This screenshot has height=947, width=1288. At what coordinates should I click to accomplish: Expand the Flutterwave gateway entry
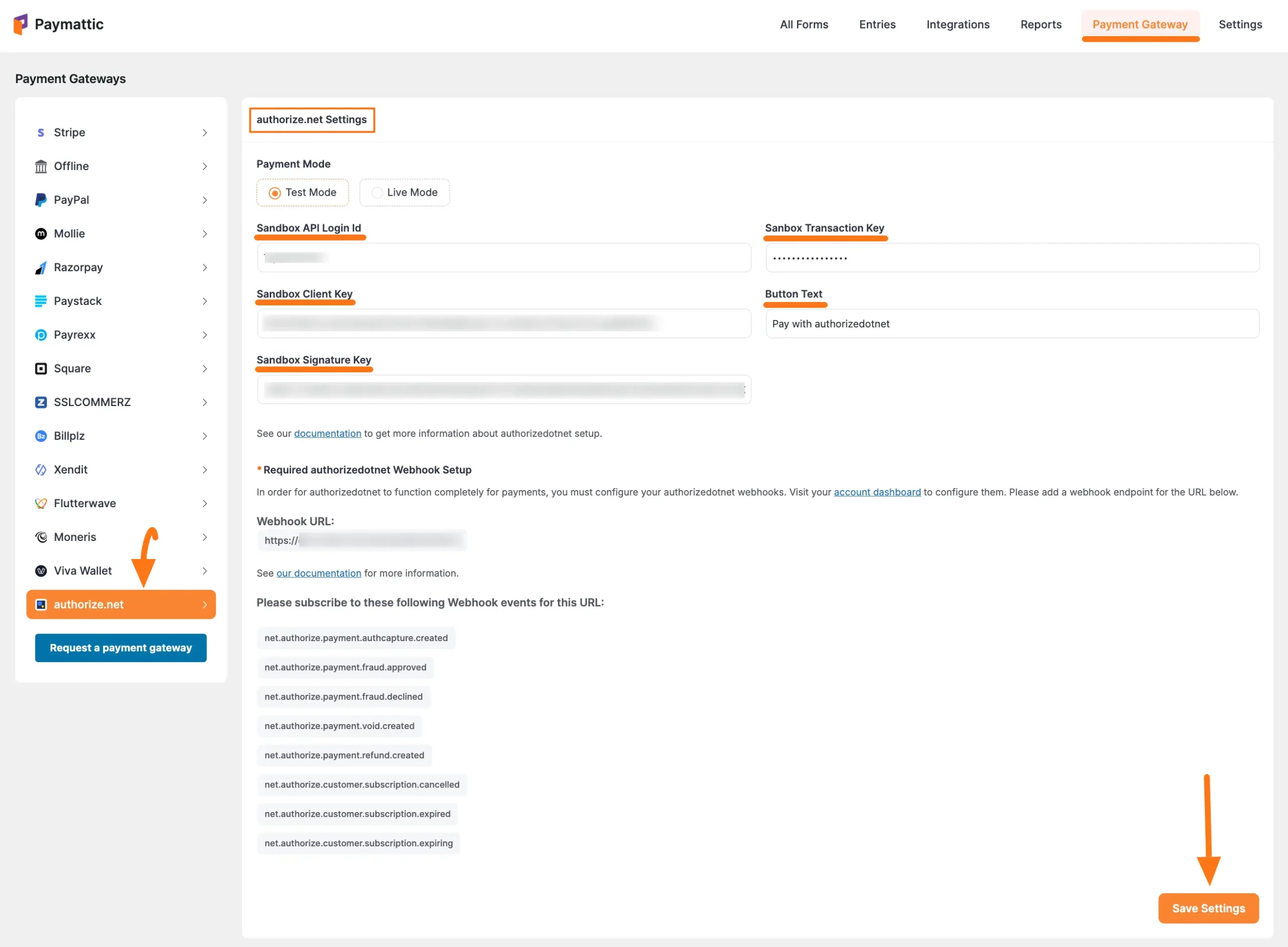84,503
